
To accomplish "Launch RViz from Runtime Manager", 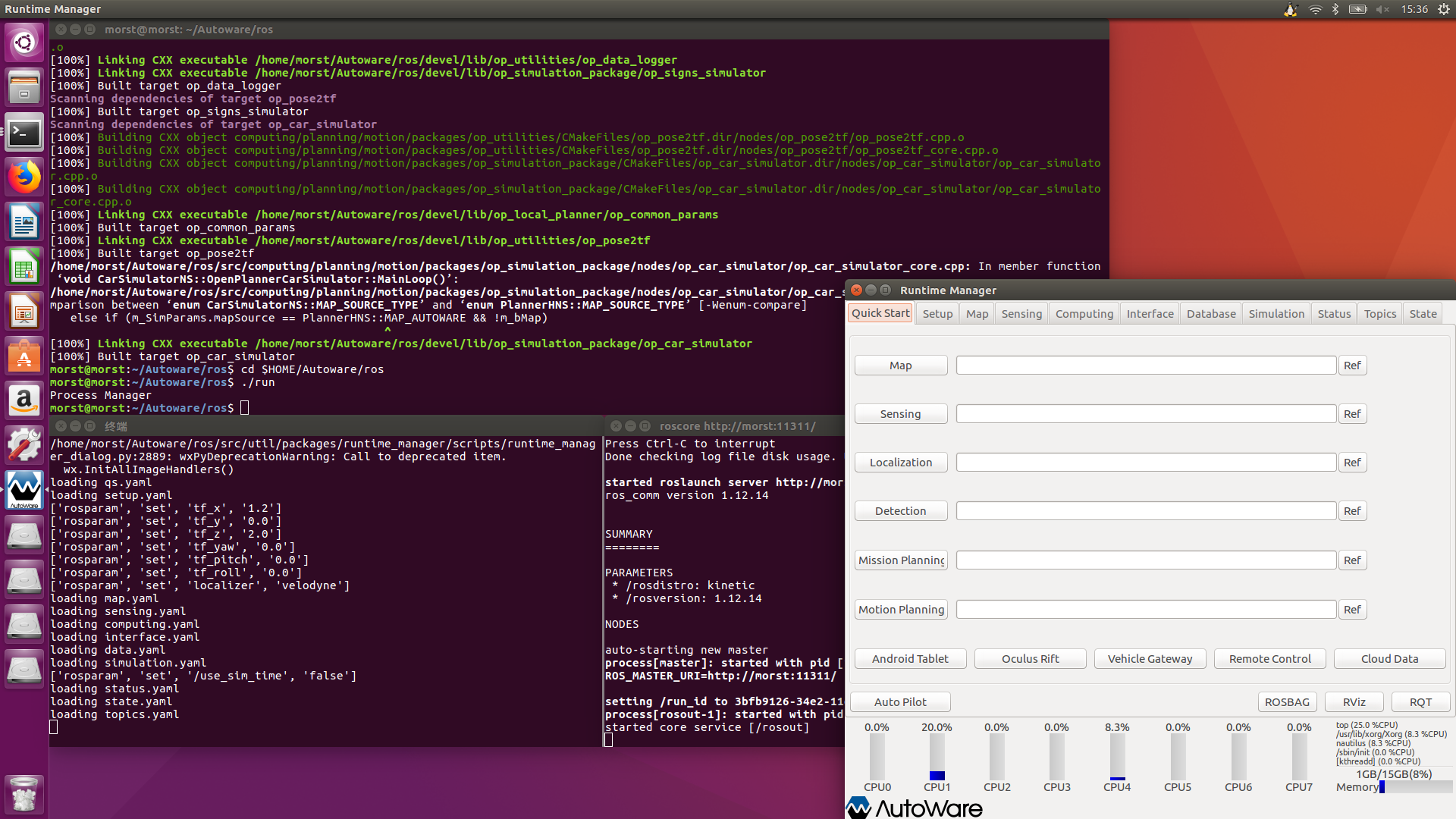I will (1354, 702).
